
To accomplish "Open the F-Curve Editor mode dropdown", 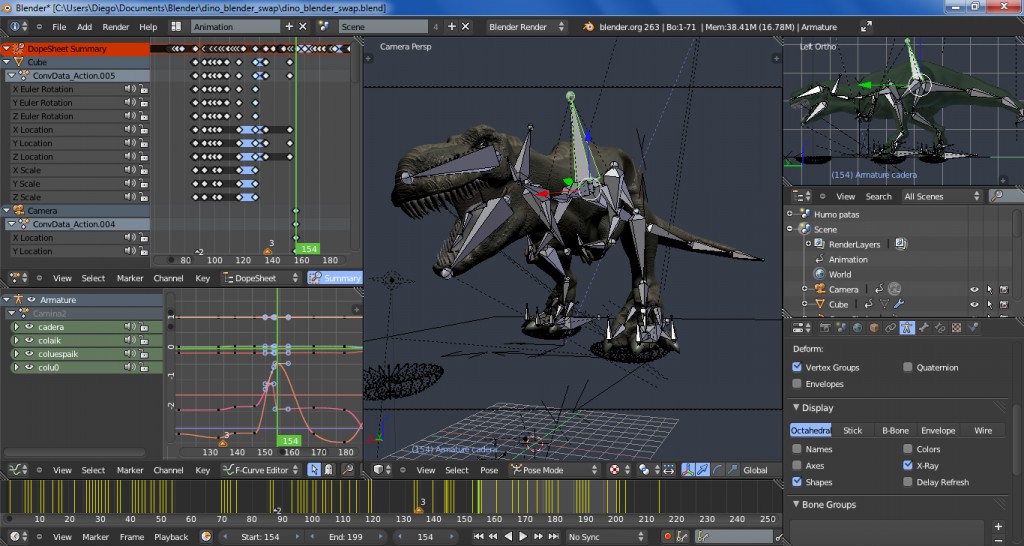I will click(x=260, y=470).
